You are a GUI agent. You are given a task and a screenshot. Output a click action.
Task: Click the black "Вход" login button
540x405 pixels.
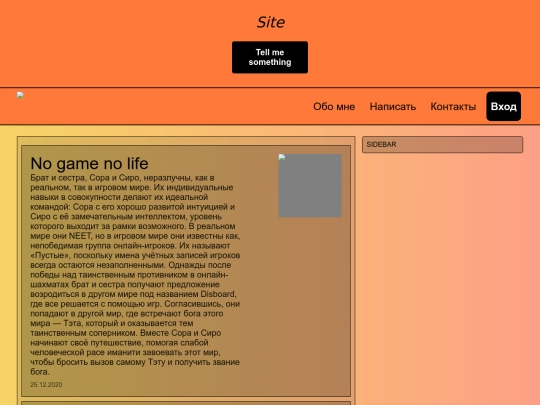(x=503, y=106)
